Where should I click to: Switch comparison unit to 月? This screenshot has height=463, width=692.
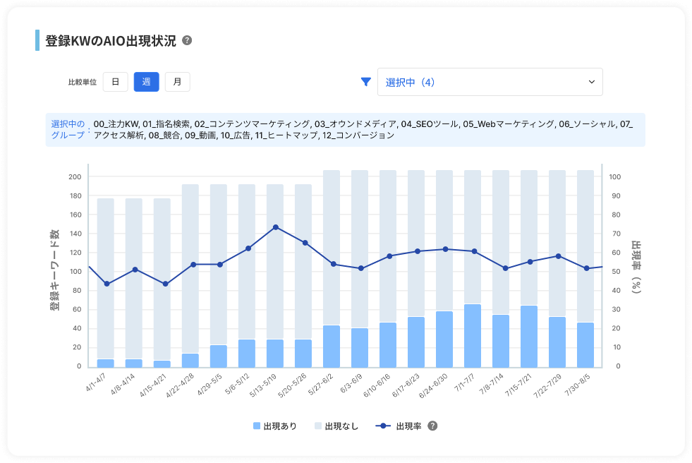[176, 82]
